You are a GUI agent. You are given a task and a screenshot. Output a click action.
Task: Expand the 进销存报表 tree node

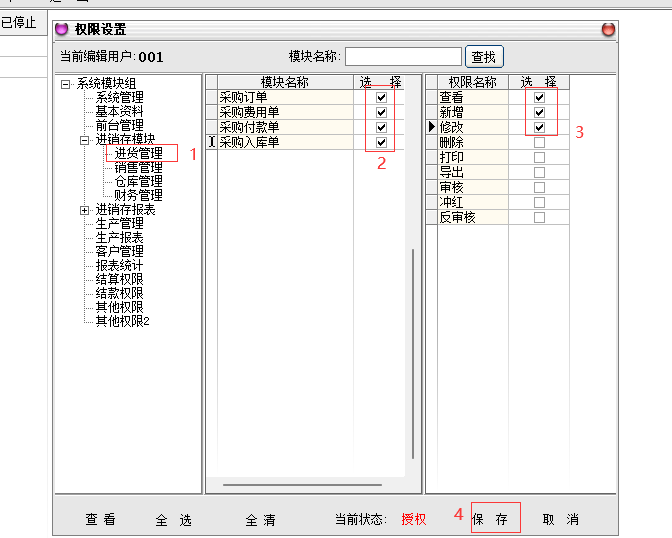(x=85, y=210)
